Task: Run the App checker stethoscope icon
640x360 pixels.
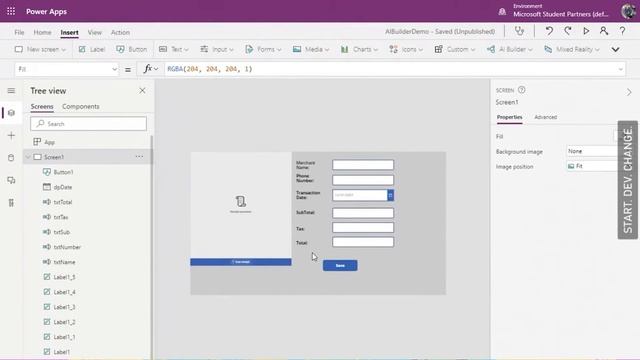Action: [x=519, y=31]
